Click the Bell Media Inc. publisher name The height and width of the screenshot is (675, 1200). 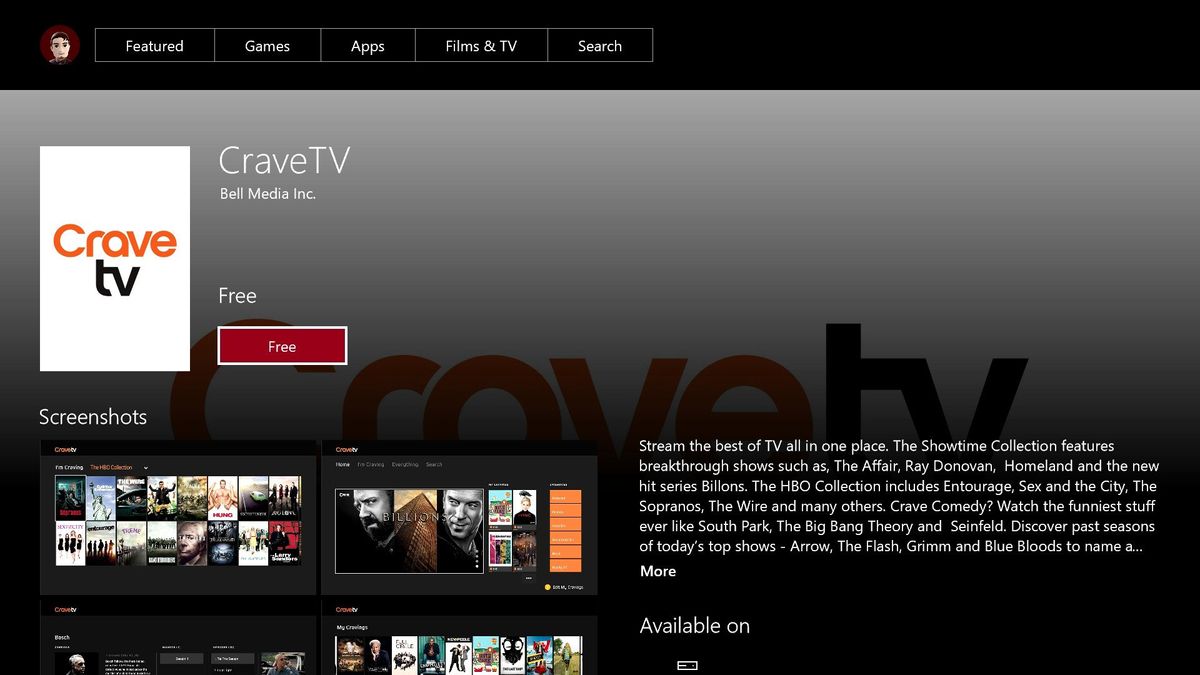pyautogui.click(x=268, y=194)
